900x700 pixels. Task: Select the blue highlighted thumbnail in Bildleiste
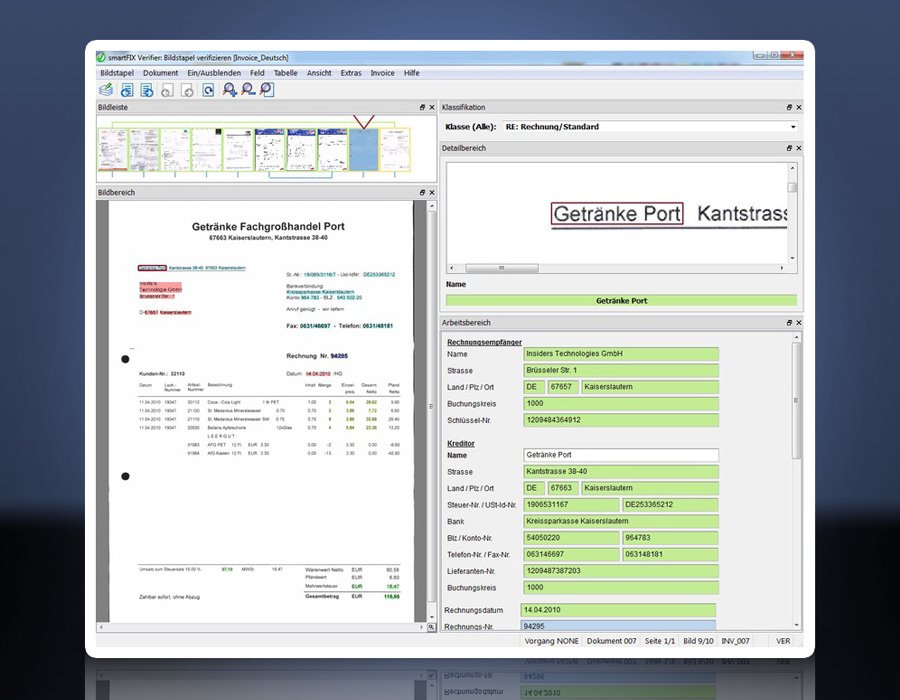point(365,148)
